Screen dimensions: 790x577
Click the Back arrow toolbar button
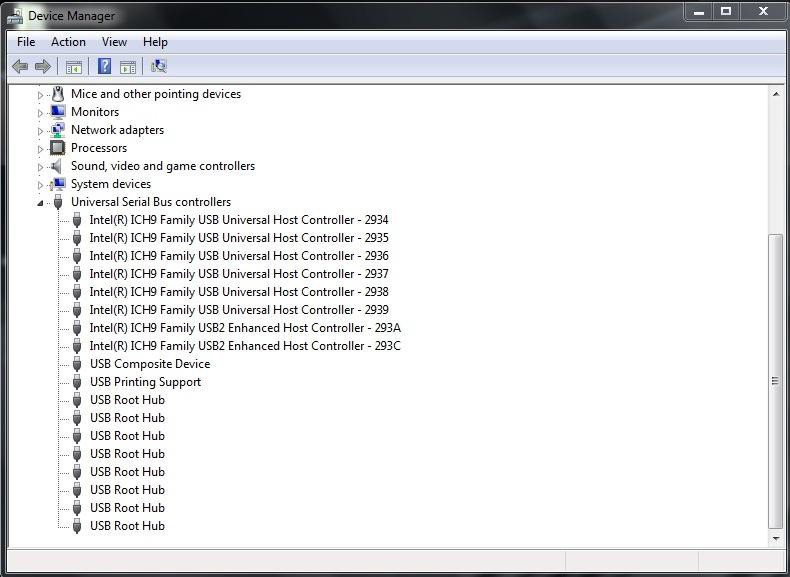[x=19, y=67]
